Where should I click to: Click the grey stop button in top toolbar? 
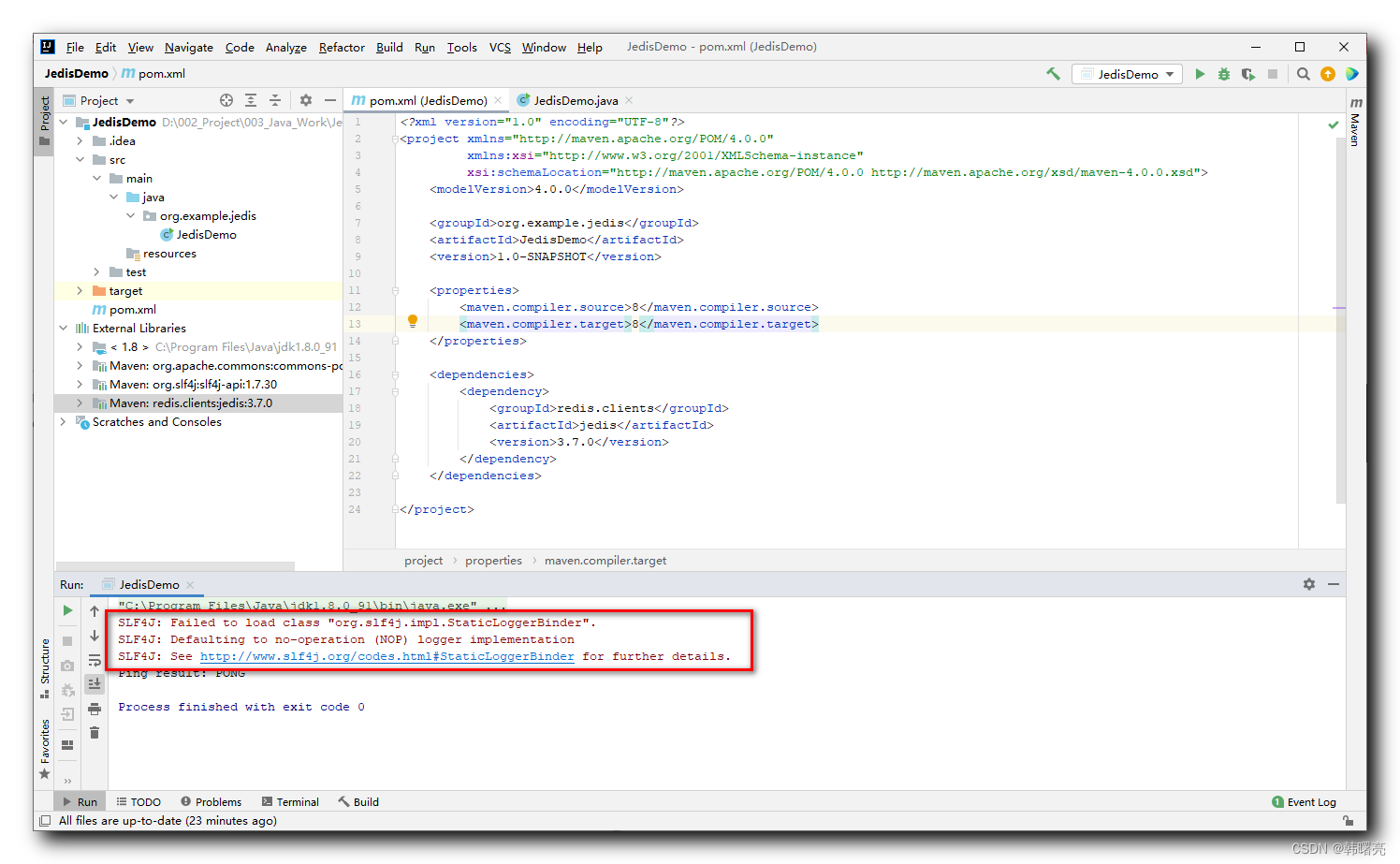(1273, 74)
